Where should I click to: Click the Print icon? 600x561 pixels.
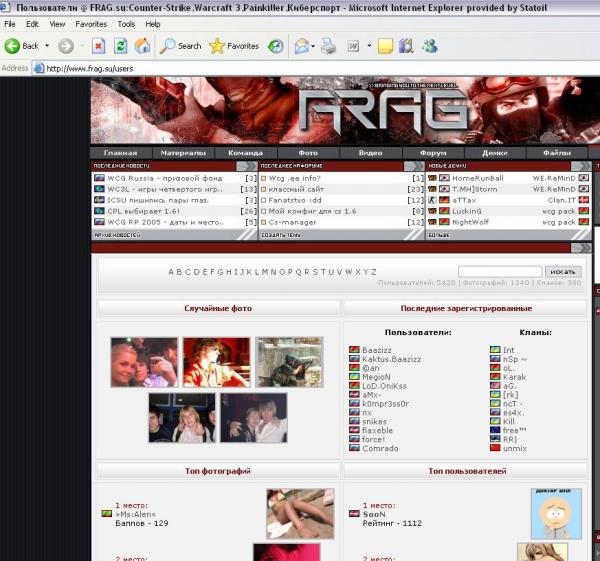(328, 46)
